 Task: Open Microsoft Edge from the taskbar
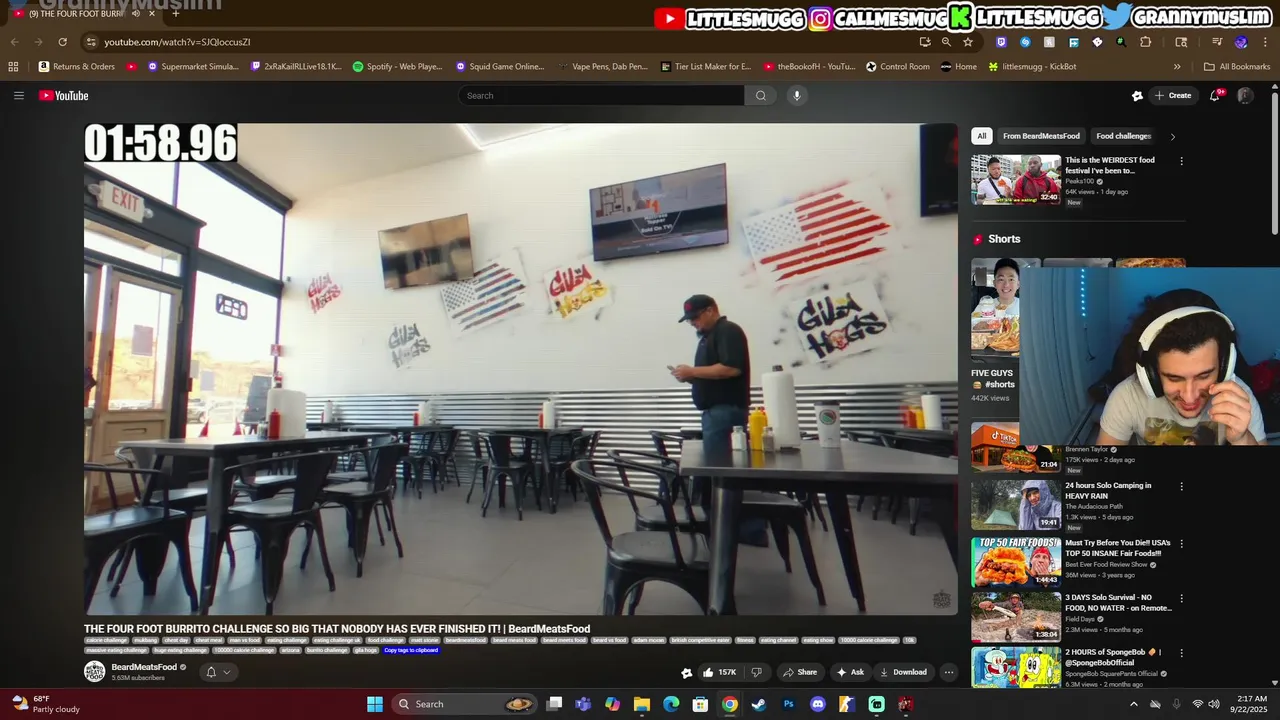coord(671,704)
